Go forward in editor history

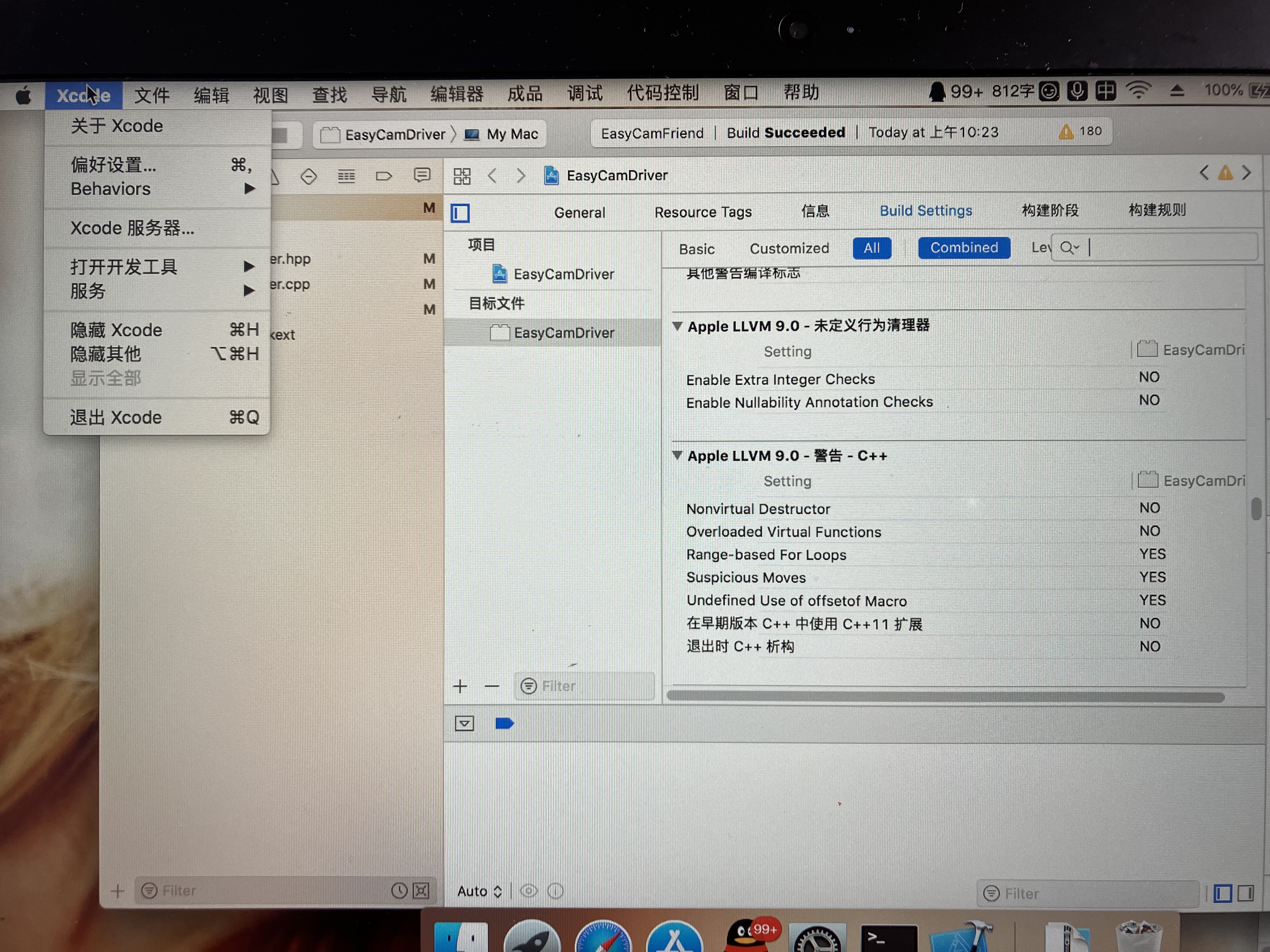coord(521,176)
